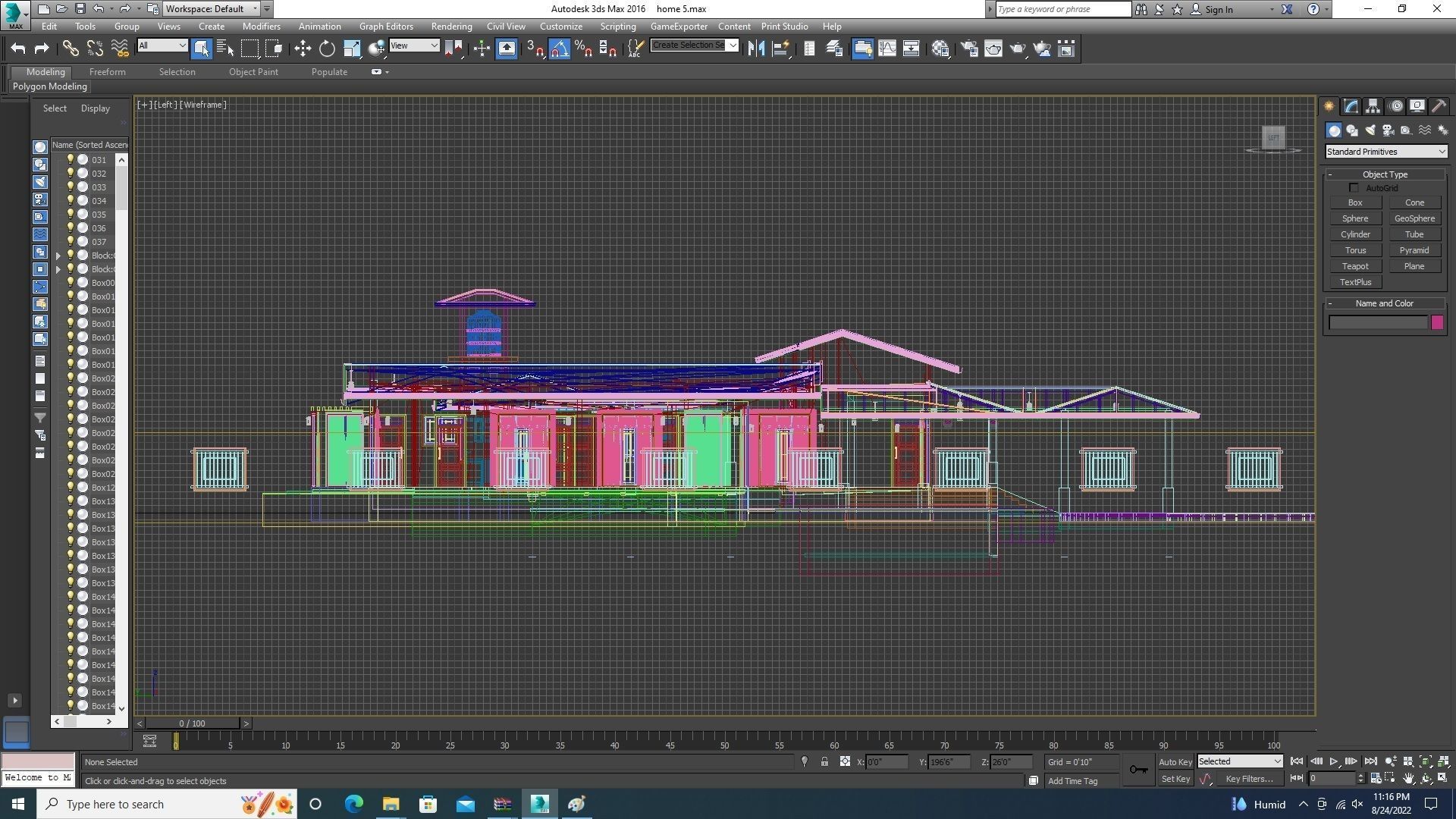Switch to the Freeform ribbon tab
Image resolution: width=1456 pixels, height=819 pixels.
pyautogui.click(x=107, y=72)
